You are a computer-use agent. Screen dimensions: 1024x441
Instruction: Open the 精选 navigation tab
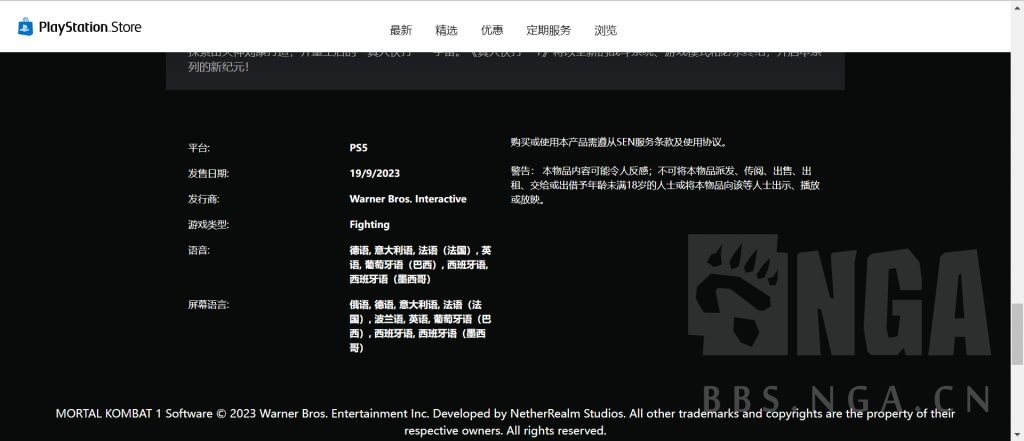(447, 31)
